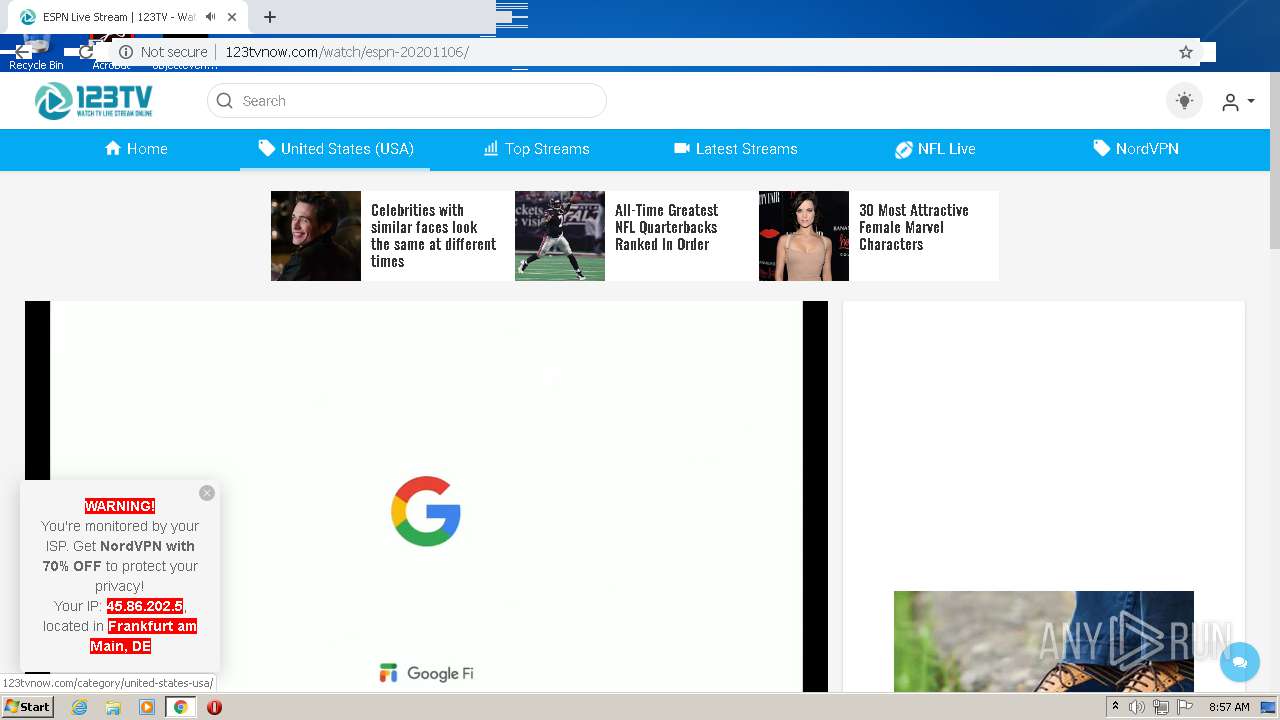Open United States (USA) category

[336, 149]
